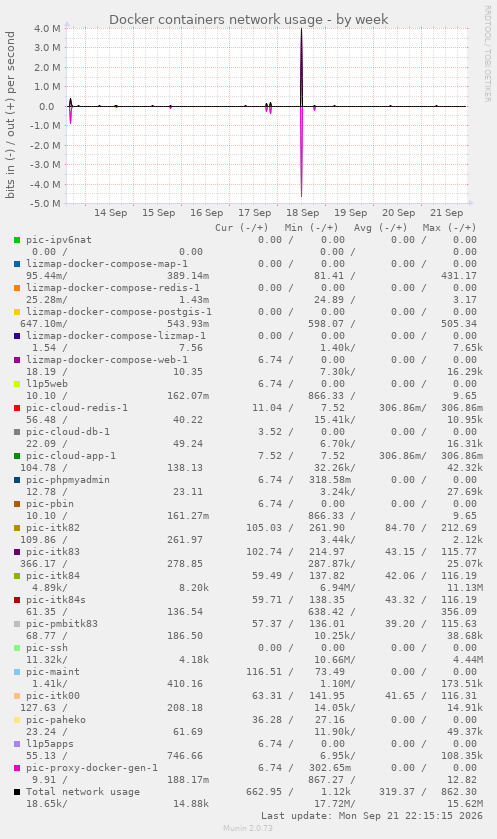Click the 'Last update: Mon Sep 21 22:15:15 2026' text
Screen dimensions: 497x839
coord(372,817)
